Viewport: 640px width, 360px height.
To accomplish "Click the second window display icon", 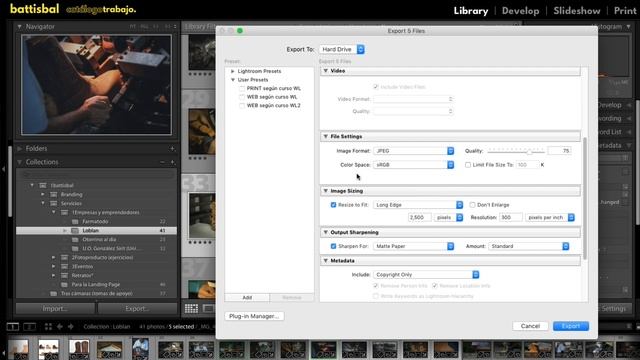I will tap(29, 327).
